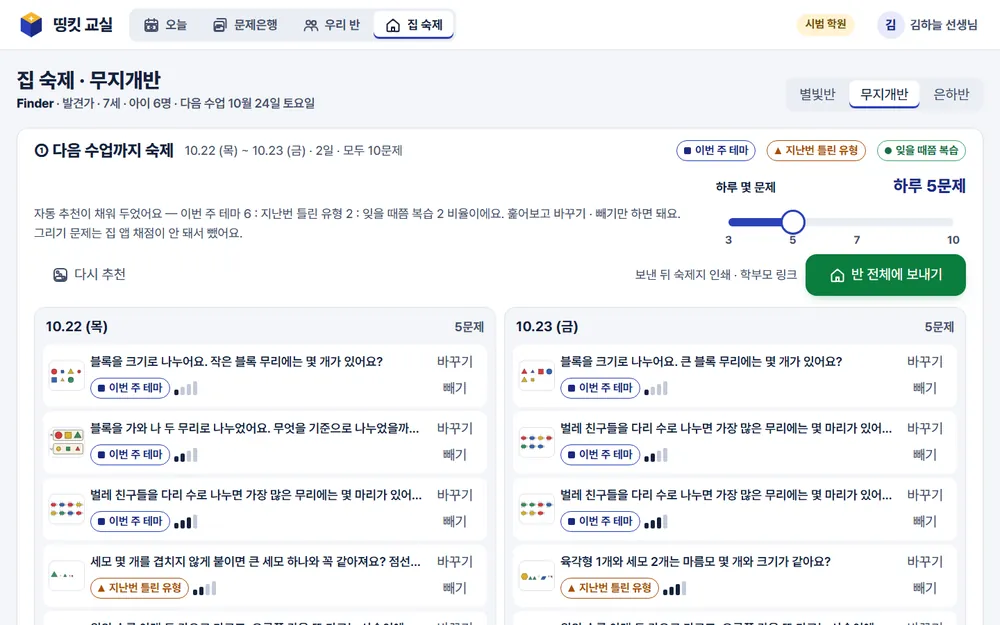The image size is (1000, 625).
Task: Toggle the 잊을 때쯤 복습 filter chip
Action: (921, 151)
